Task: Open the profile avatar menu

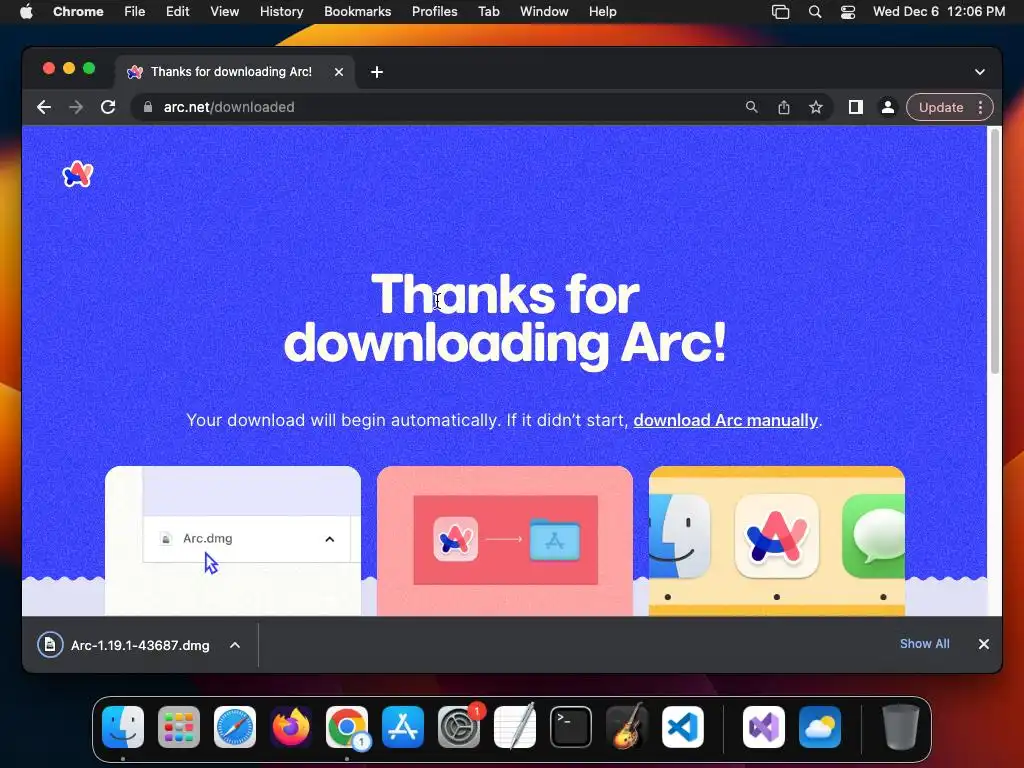Action: point(888,107)
